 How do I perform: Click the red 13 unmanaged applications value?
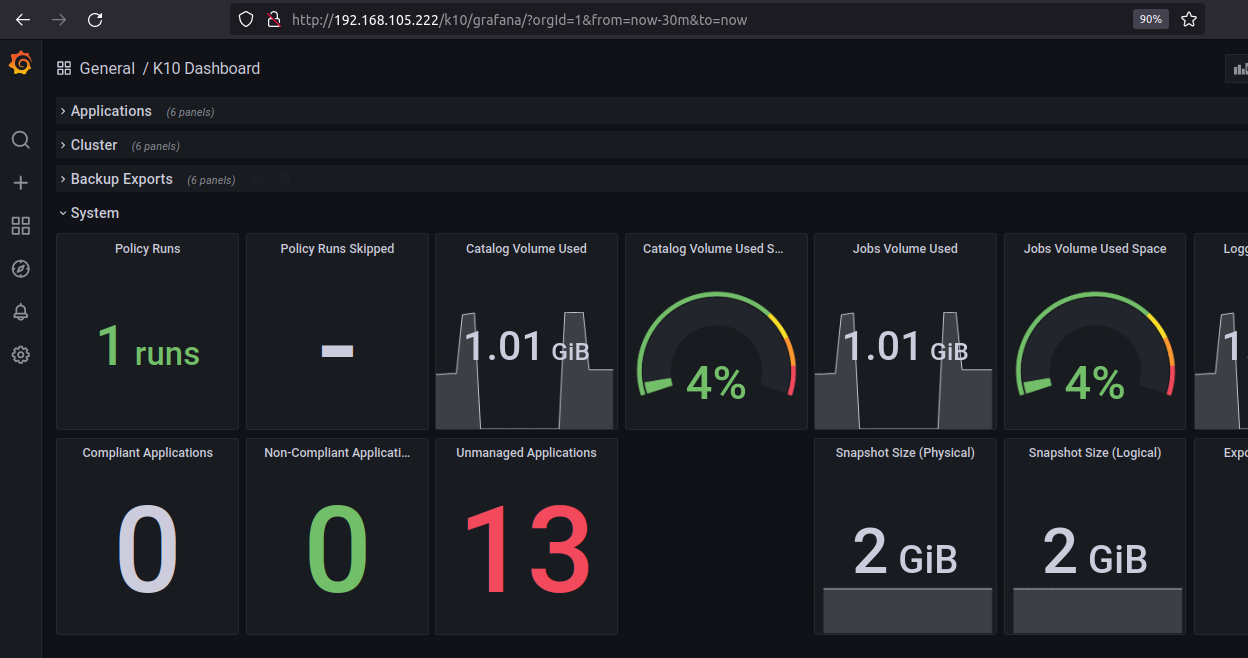[x=526, y=550]
